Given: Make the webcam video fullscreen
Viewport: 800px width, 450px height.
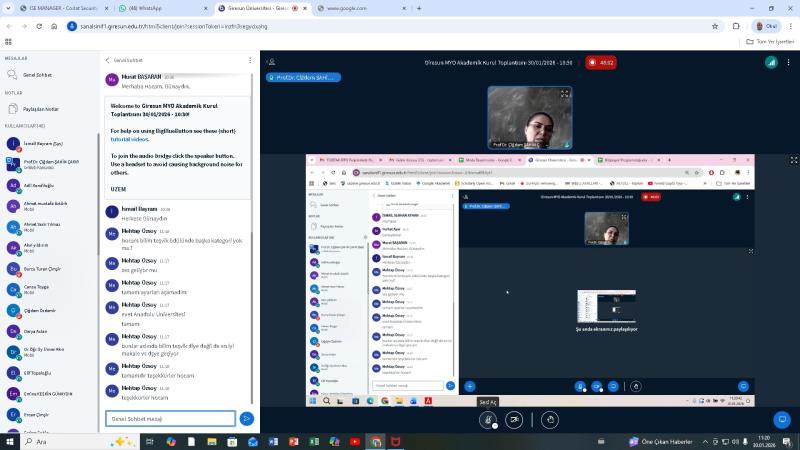Looking at the screenshot, I should click(x=565, y=93).
